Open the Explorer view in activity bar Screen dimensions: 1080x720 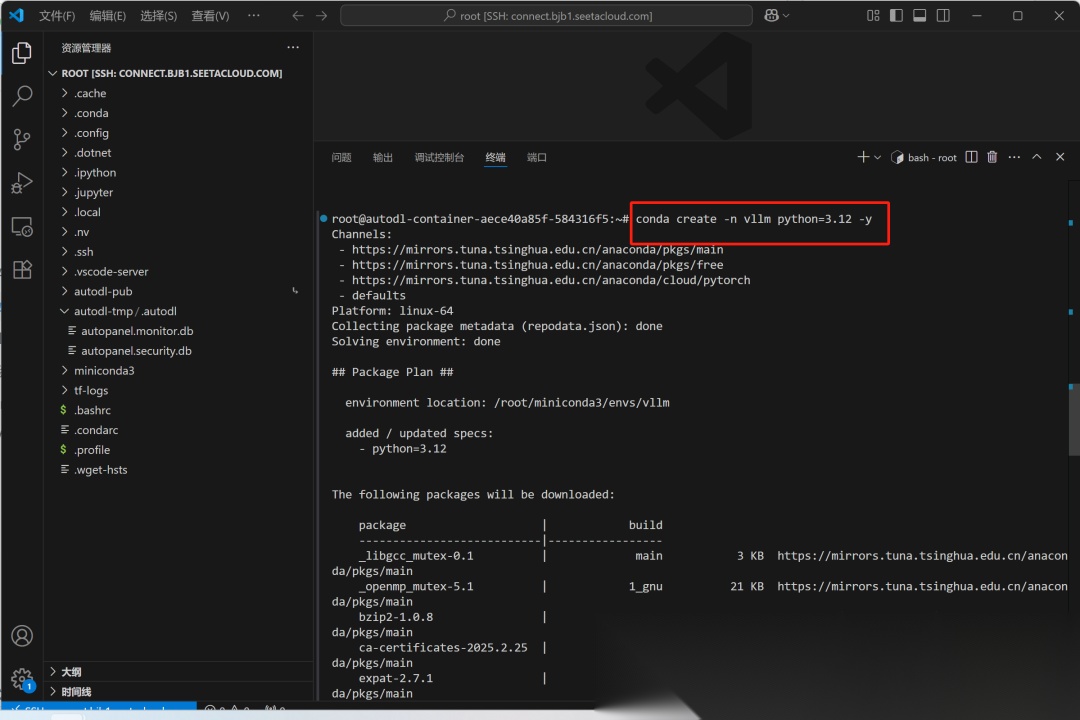pos(21,53)
